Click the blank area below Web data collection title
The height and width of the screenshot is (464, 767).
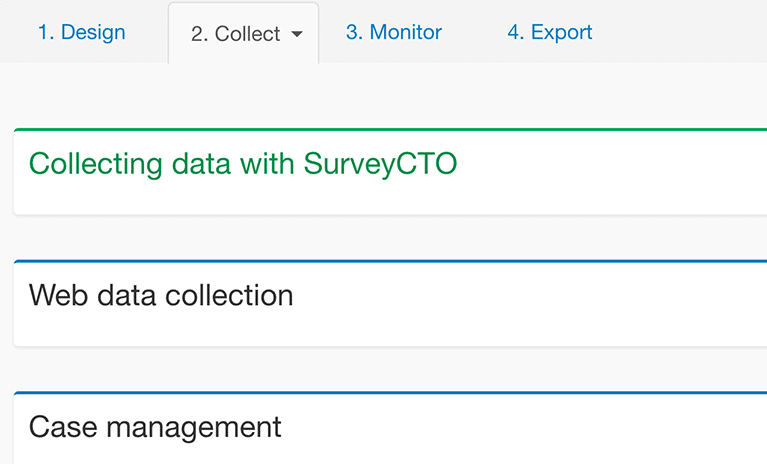(390, 330)
